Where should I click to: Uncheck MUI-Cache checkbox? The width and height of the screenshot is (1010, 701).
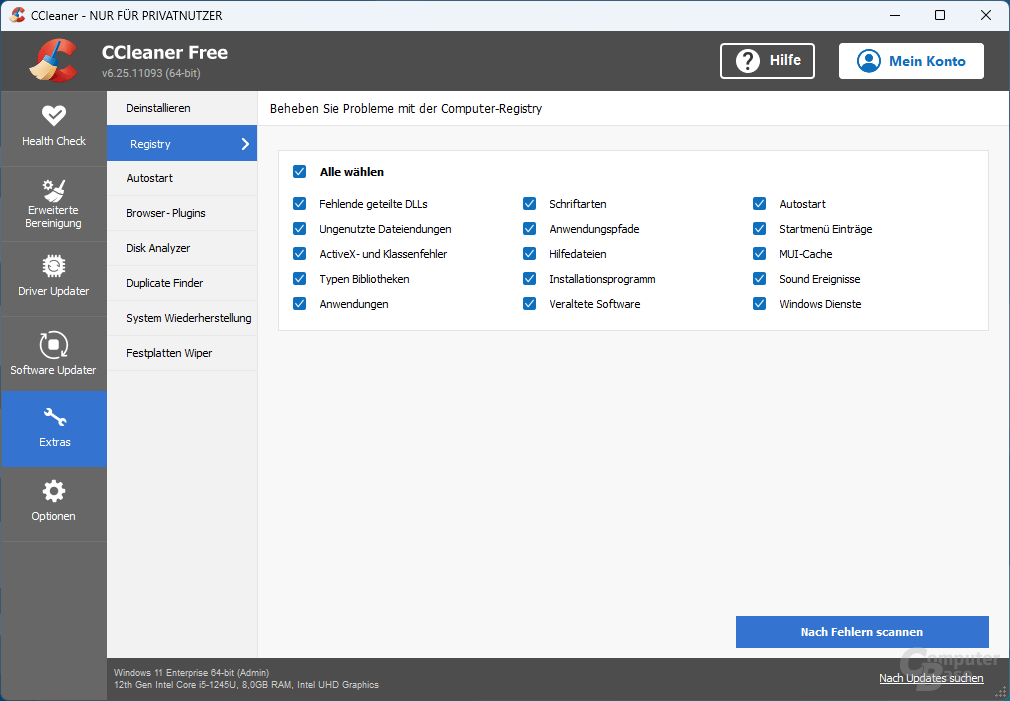(x=759, y=254)
